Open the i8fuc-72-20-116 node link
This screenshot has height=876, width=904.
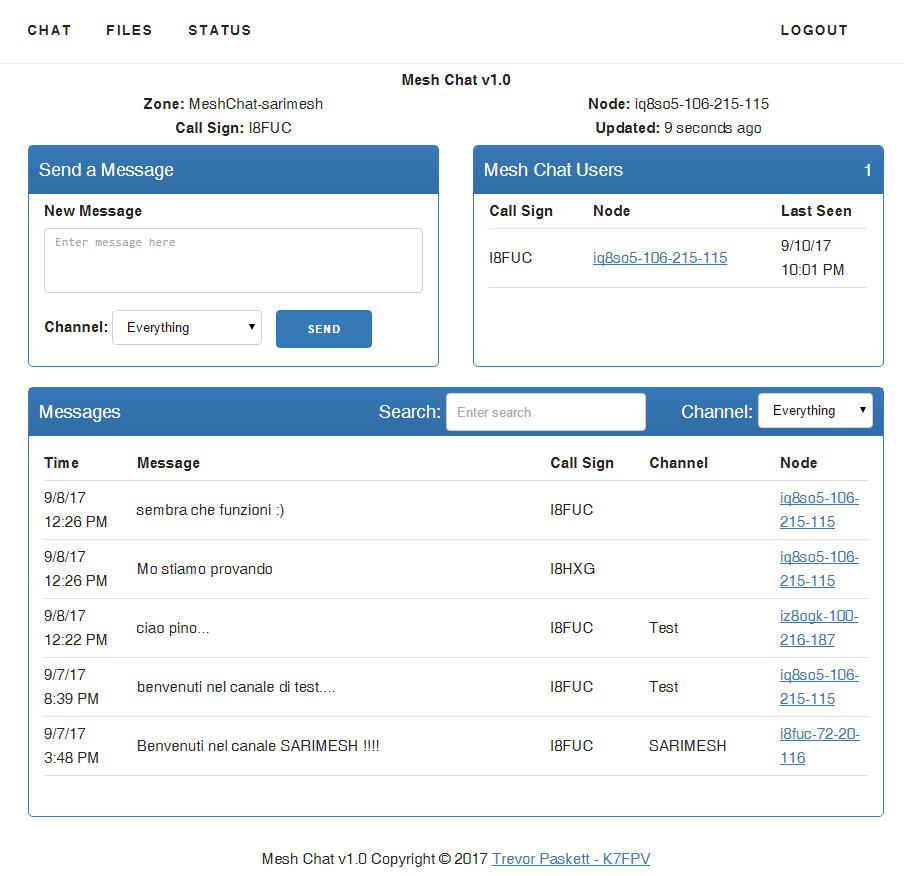[819, 746]
